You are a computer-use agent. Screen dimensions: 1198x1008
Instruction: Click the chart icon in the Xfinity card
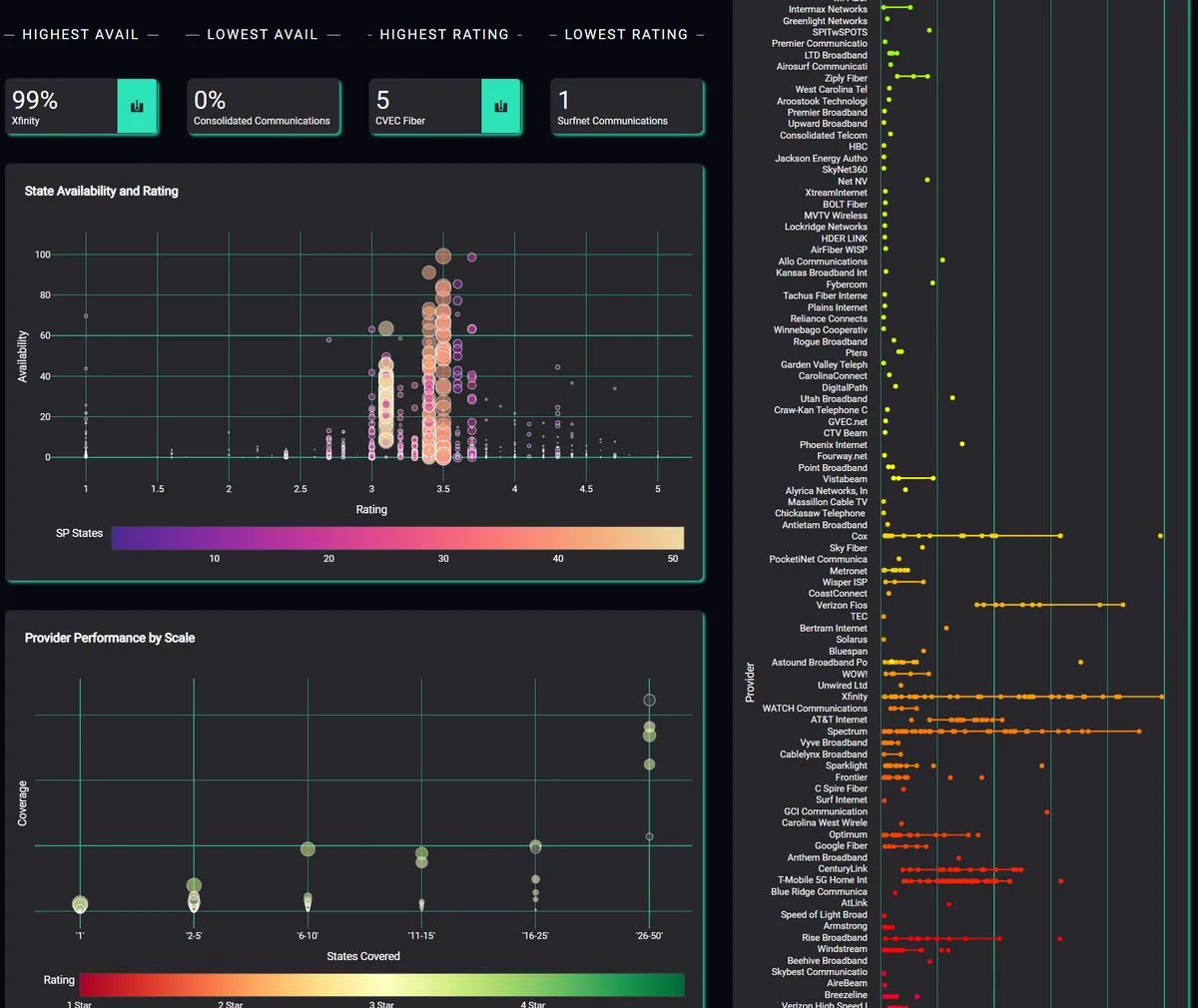click(x=137, y=106)
